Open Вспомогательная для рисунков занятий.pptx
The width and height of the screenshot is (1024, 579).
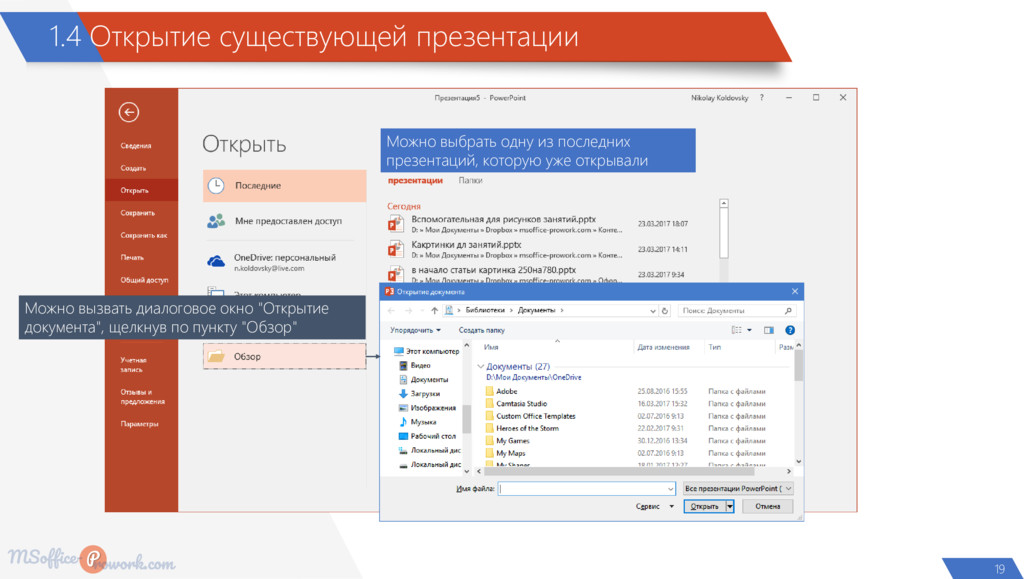(x=537, y=224)
